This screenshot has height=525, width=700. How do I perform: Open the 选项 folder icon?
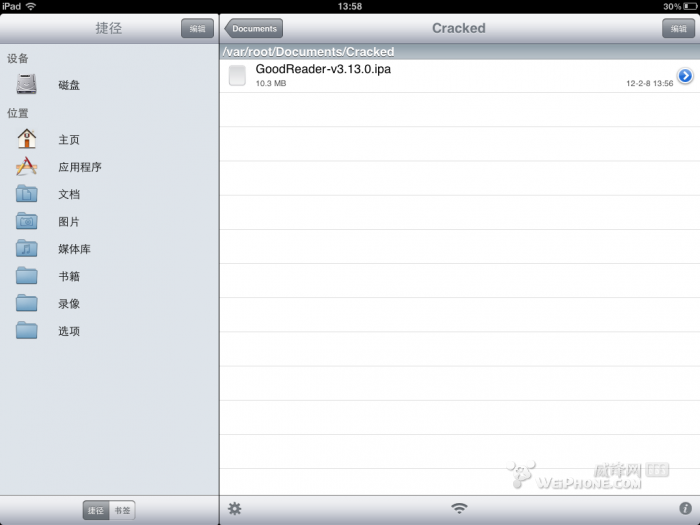click(x=26, y=330)
